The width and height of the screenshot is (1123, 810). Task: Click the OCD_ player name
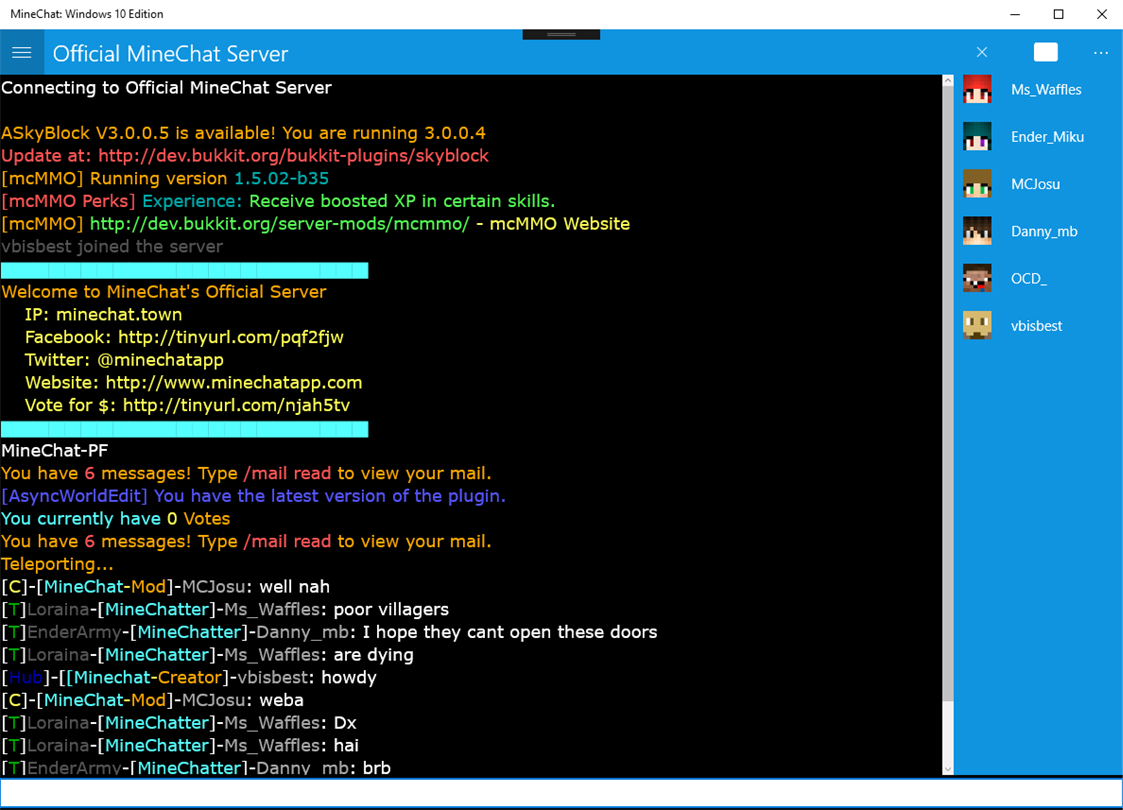1028,279
